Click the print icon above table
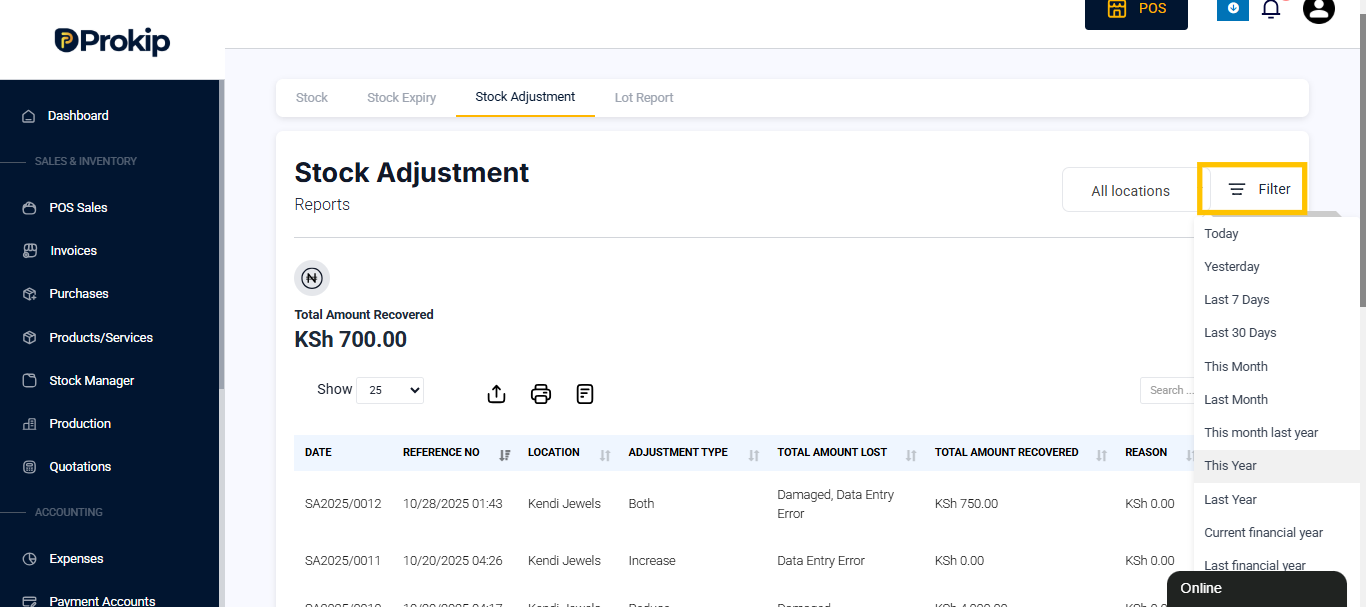 coord(541,394)
